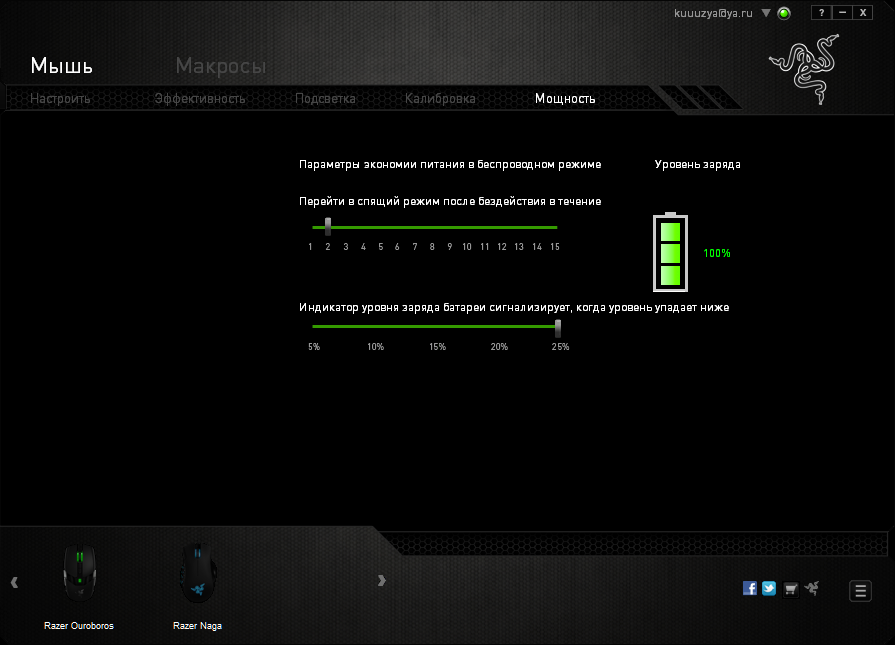
Task: Switch to the Мышь section
Action: click(62, 66)
